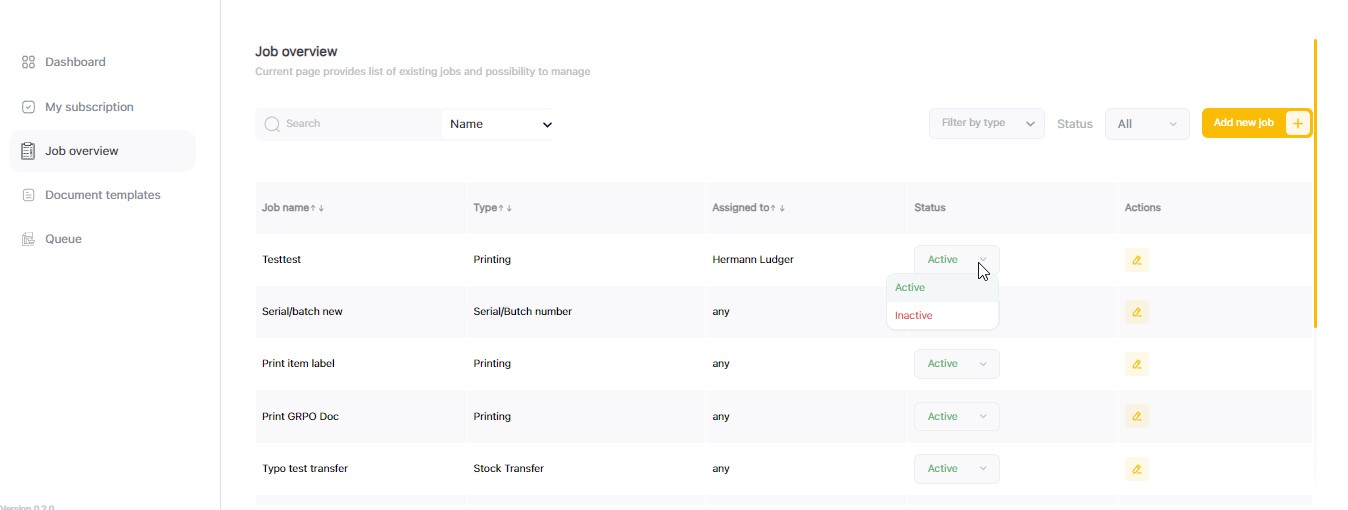This screenshot has width=1348, height=510.
Task: Click edit icon for Typo test transfer
Action: click(1136, 468)
